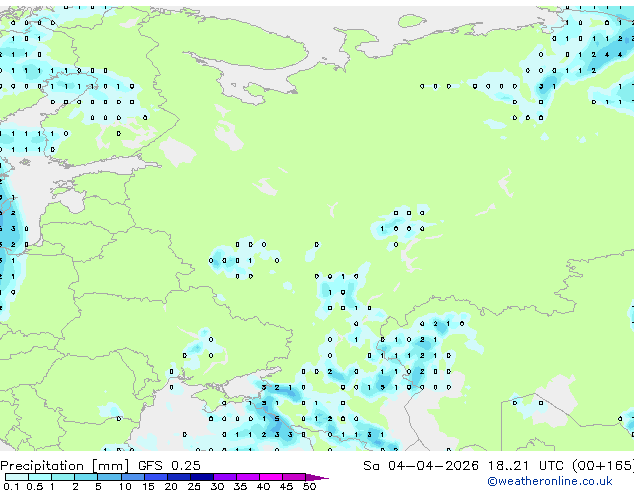Click the '18..21 UTC' time text

(526, 466)
